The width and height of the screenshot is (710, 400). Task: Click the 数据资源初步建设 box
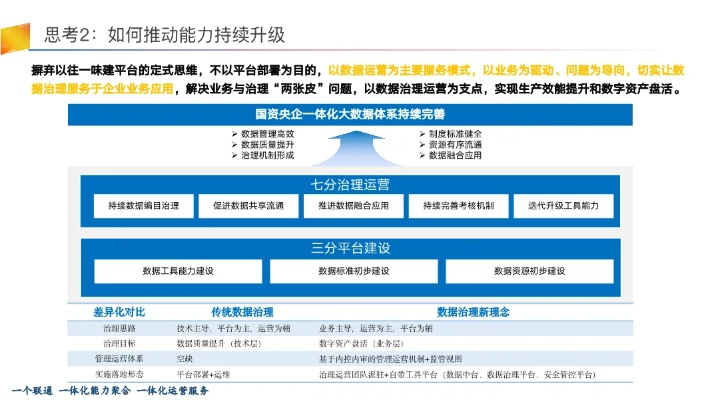[x=529, y=271]
